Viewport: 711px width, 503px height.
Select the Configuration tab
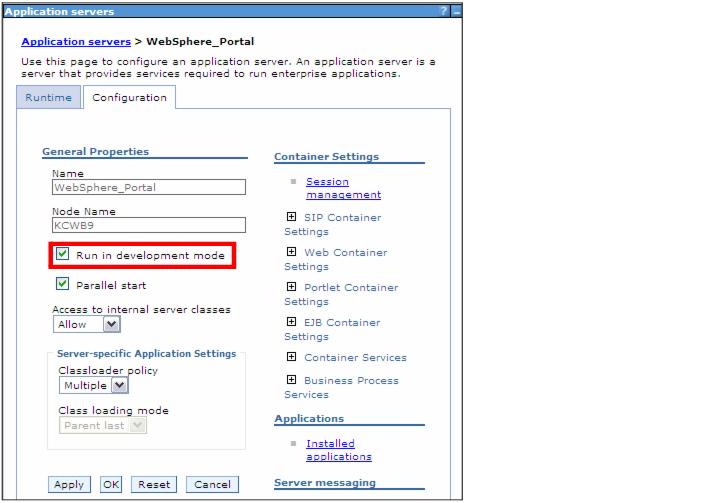(129, 98)
